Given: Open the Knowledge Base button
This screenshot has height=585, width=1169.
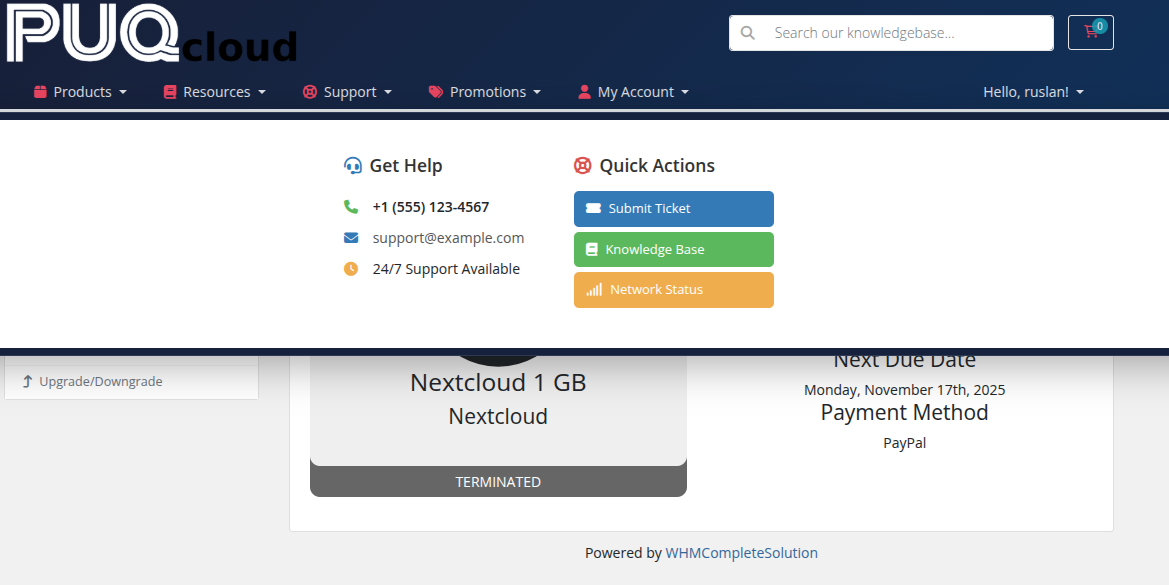Looking at the screenshot, I should [x=673, y=250].
